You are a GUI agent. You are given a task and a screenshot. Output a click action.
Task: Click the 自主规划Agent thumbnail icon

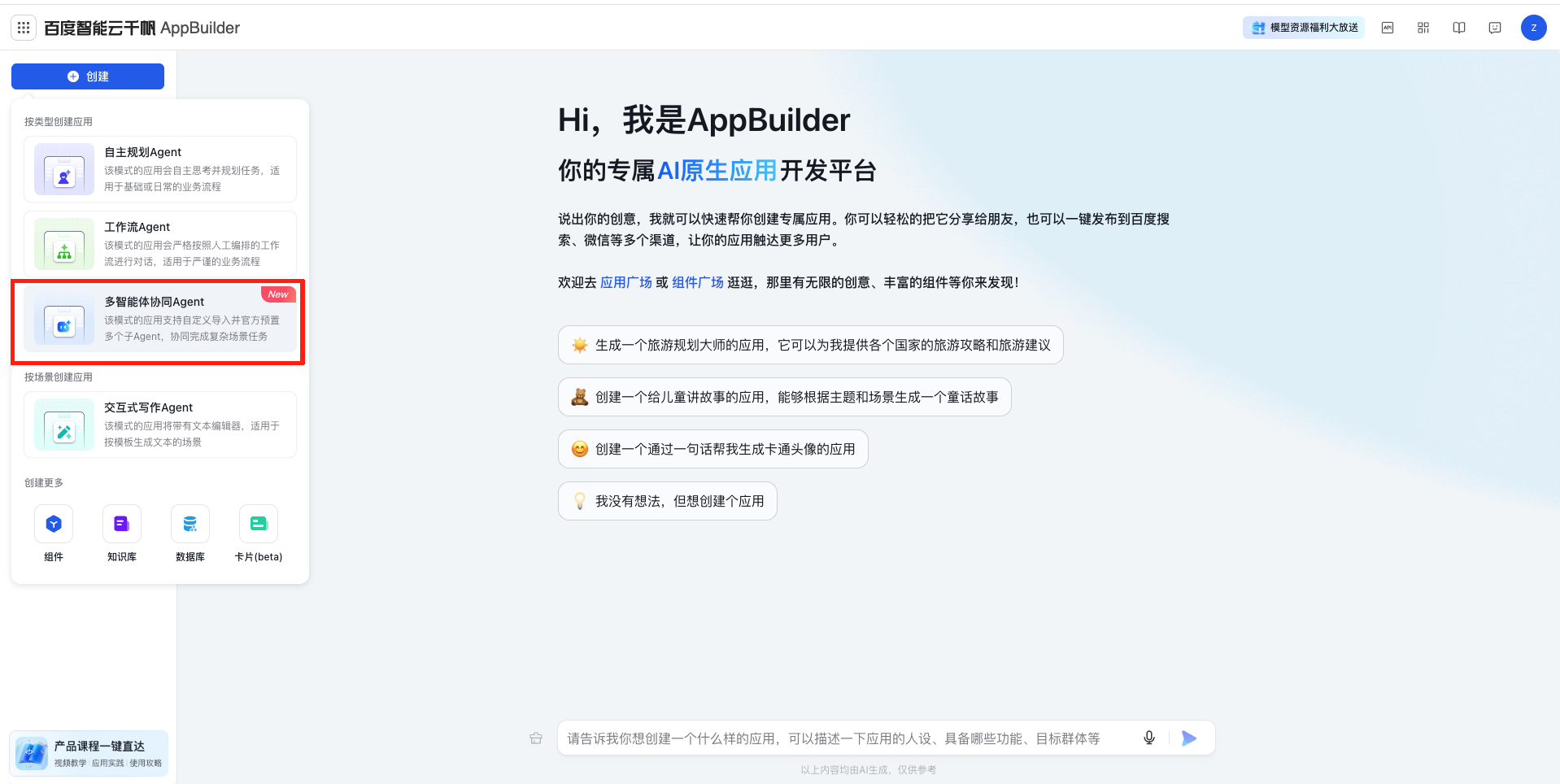tap(64, 169)
